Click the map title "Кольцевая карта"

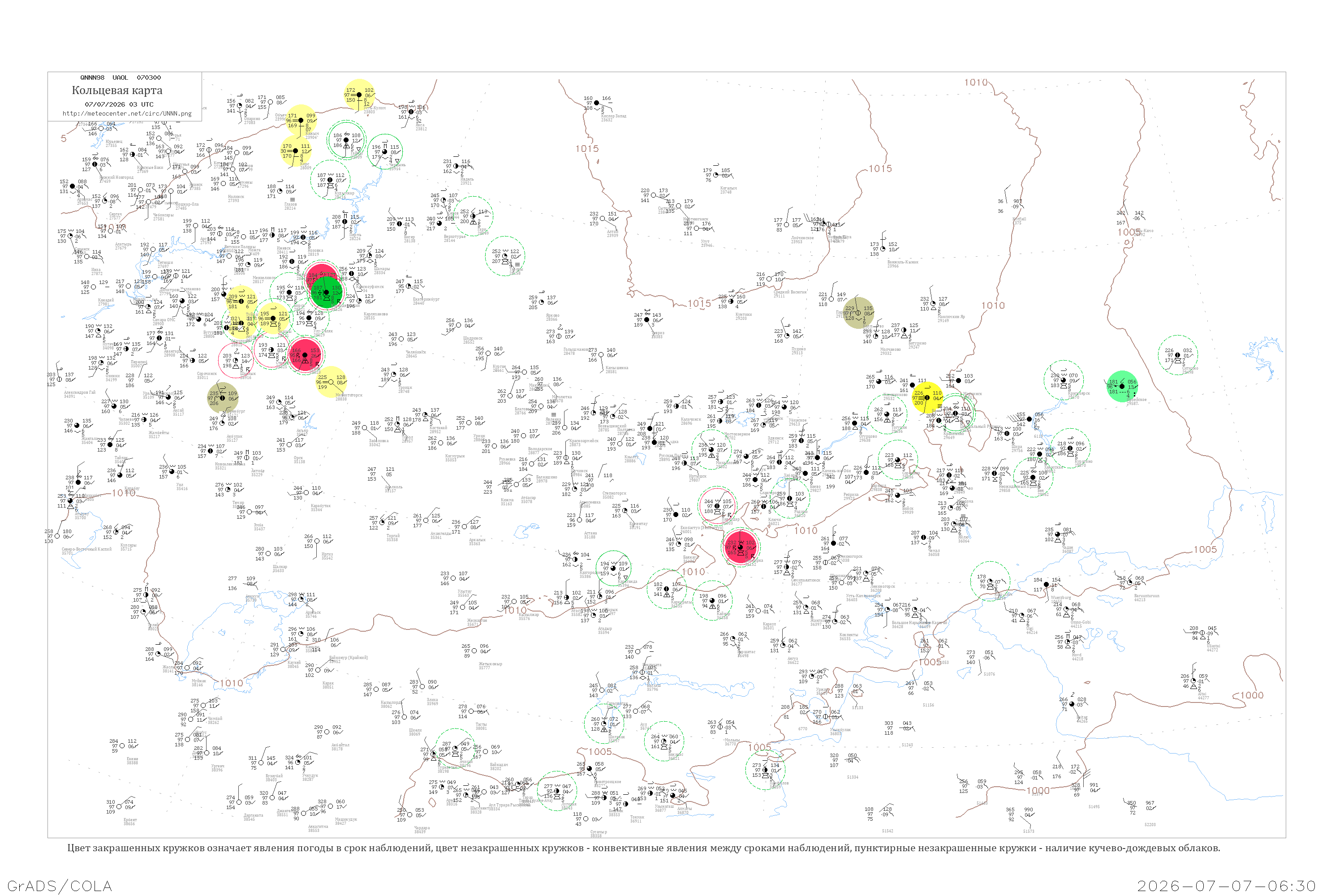(117, 90)
